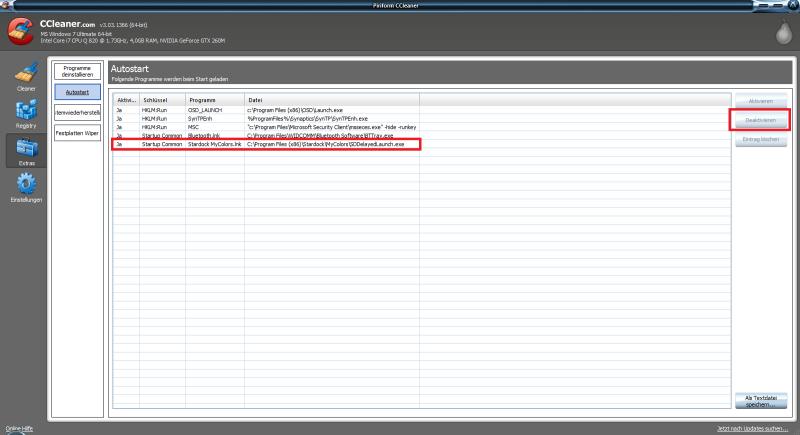Click Als Textdatei speichern button
Image resolution: width=800 pixels, height=435 pixels.
coord(761,401)
